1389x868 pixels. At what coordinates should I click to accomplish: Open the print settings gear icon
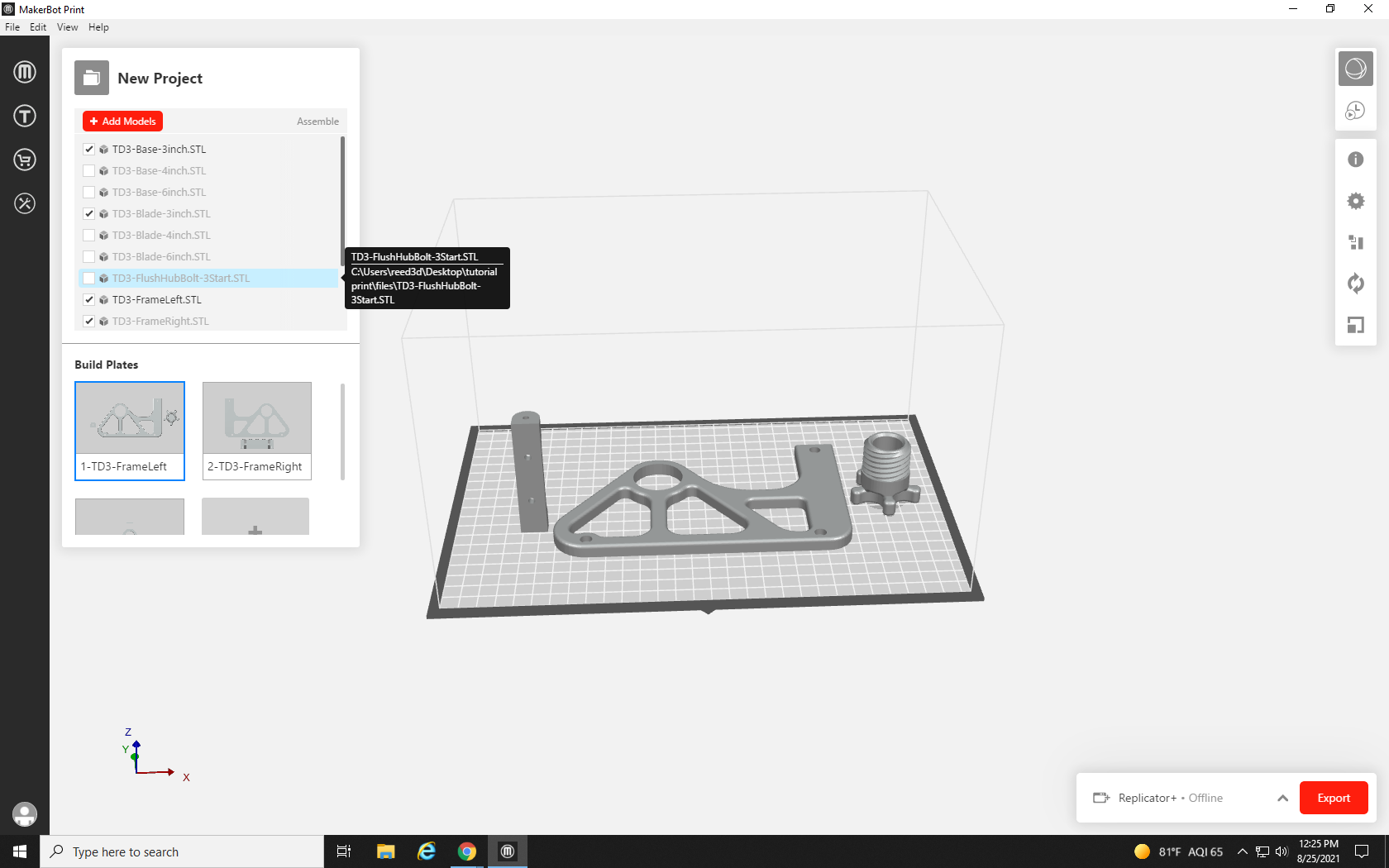pos(1356,201)
